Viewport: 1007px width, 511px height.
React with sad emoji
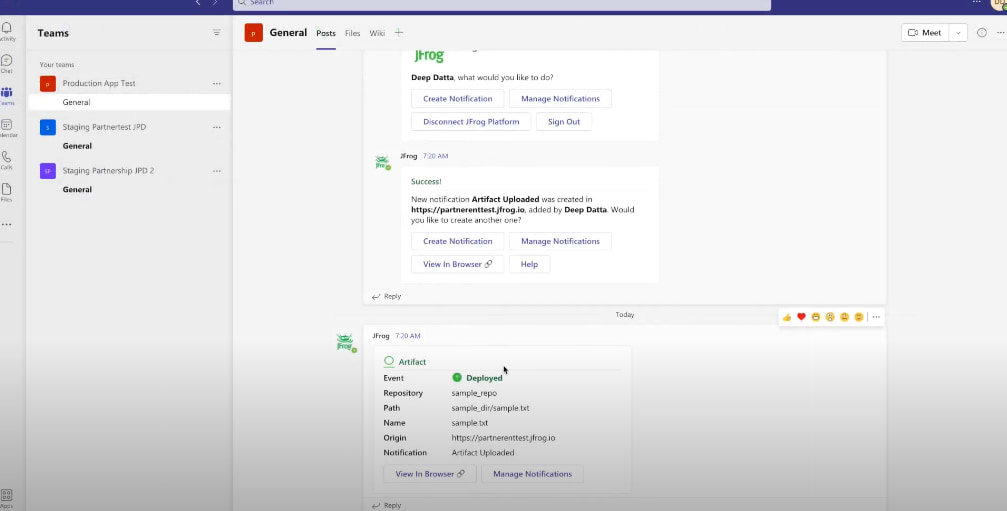[845, 317]
